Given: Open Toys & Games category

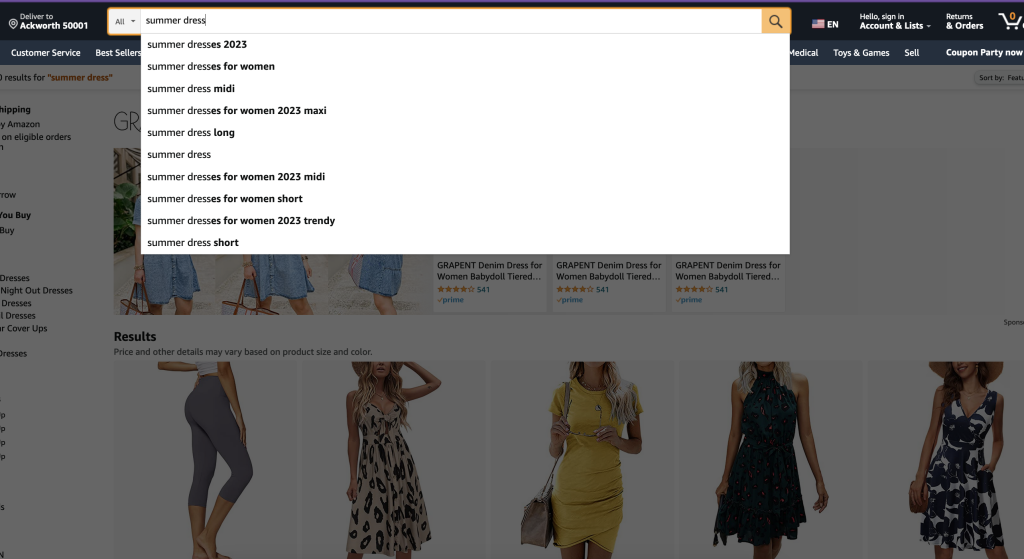Looking at the screenshot, I should click(x=861, y=53).
